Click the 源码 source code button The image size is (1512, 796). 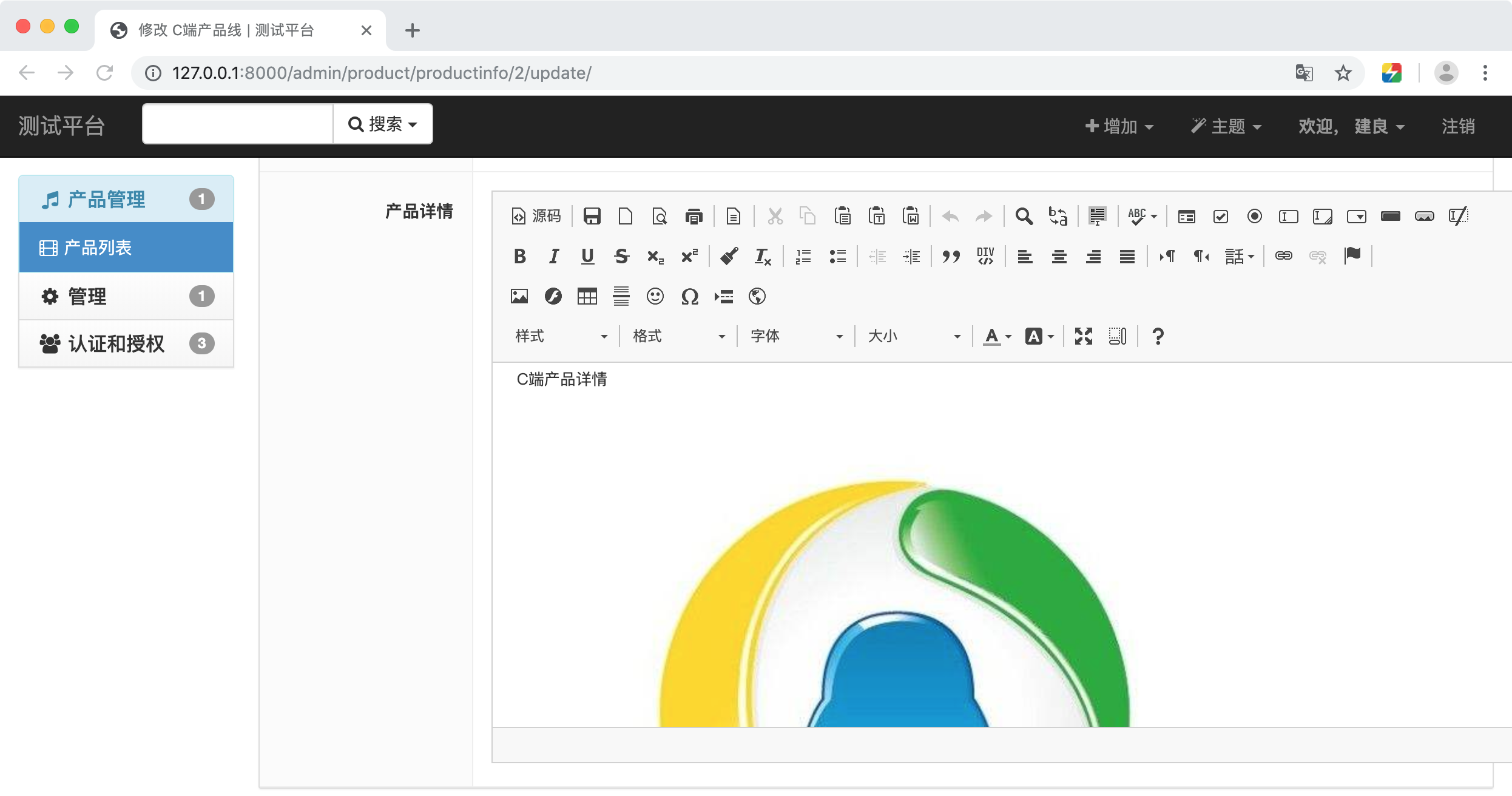(536, 216)
